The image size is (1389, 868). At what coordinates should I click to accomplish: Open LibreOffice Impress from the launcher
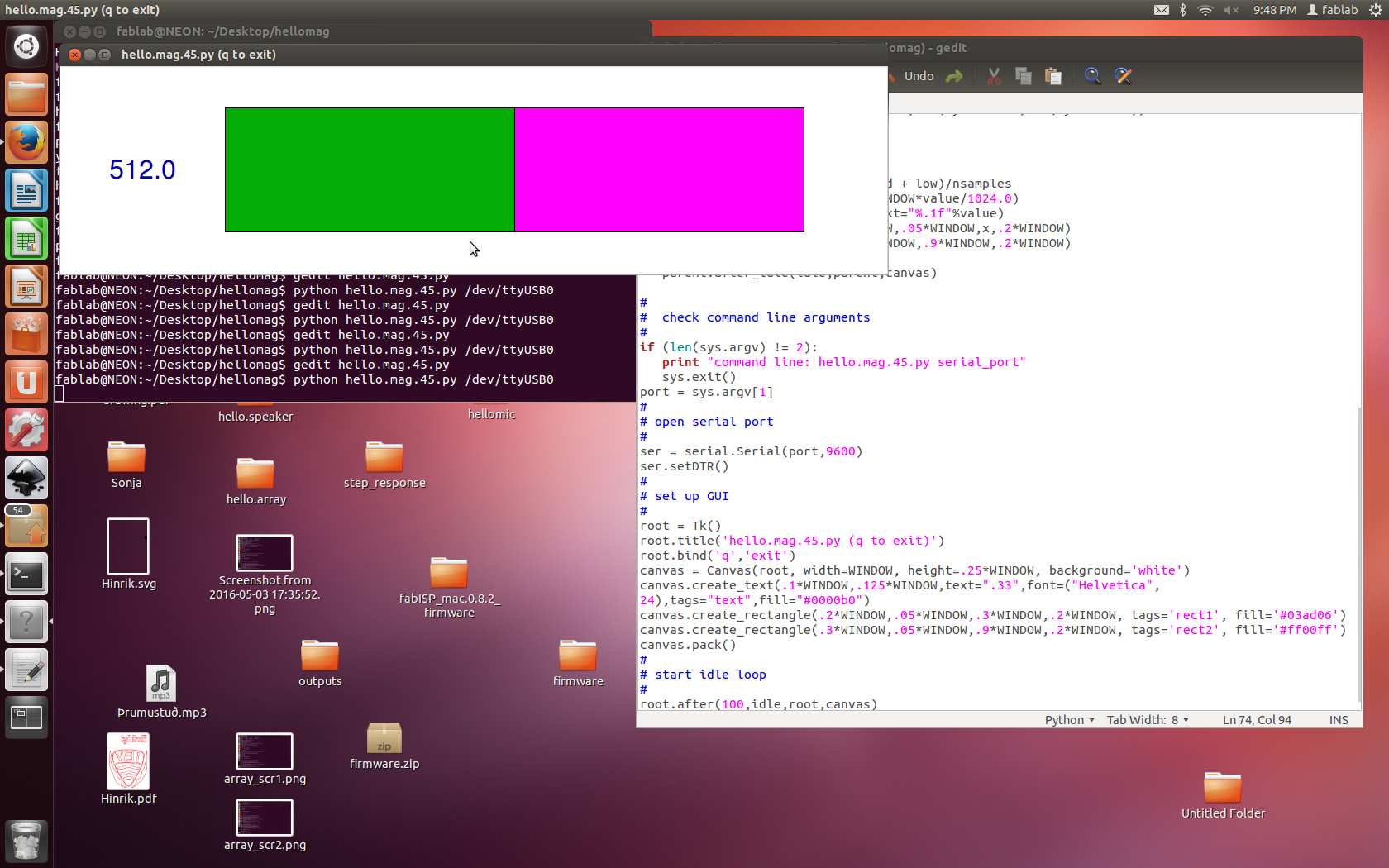tap(26, 286)
